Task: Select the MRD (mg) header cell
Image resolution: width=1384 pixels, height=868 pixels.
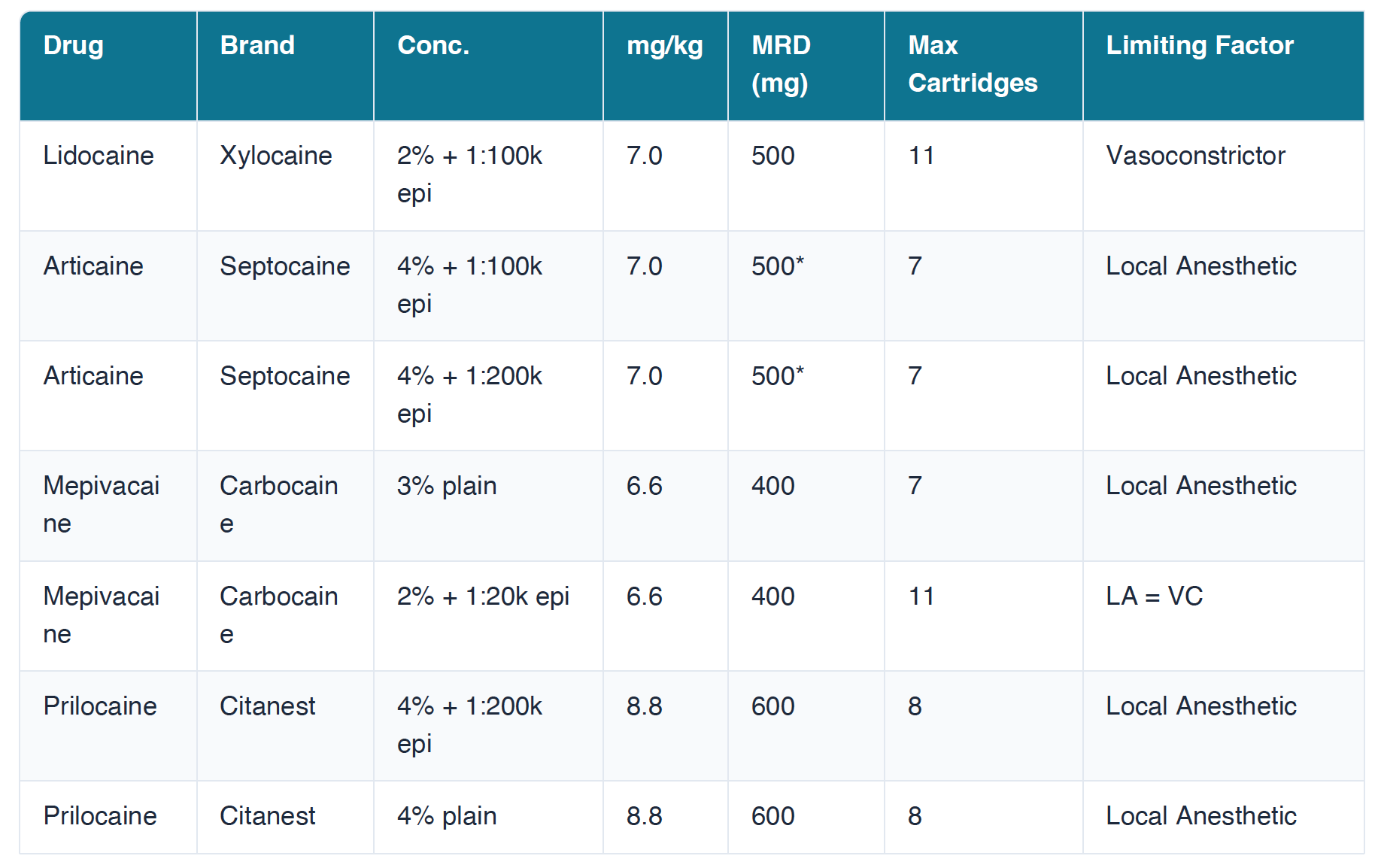Action: click(x=781, y=64)
